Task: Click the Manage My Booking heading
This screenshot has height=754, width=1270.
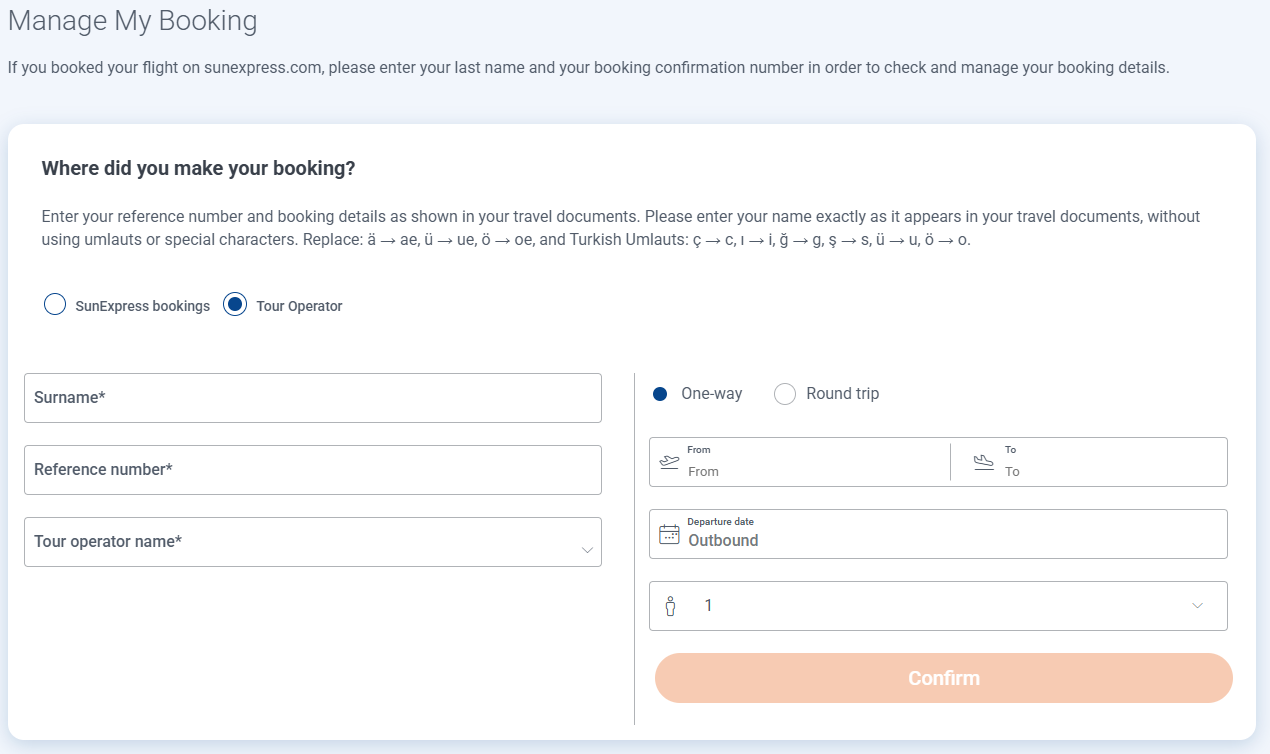Action: (132, 21)
